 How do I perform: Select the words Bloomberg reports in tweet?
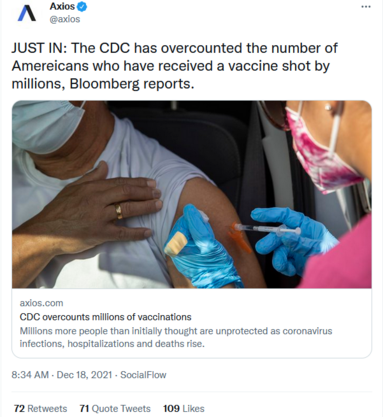(x=132, y=84)
